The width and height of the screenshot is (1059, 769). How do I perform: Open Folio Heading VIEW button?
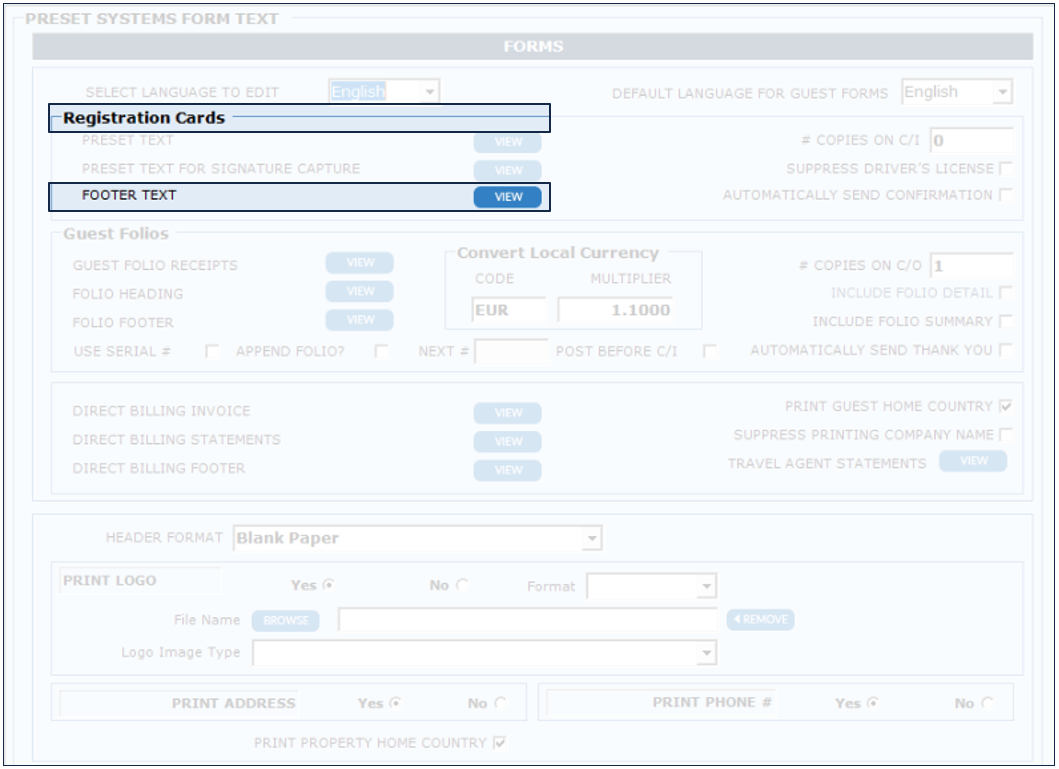(x=359, y=291)
